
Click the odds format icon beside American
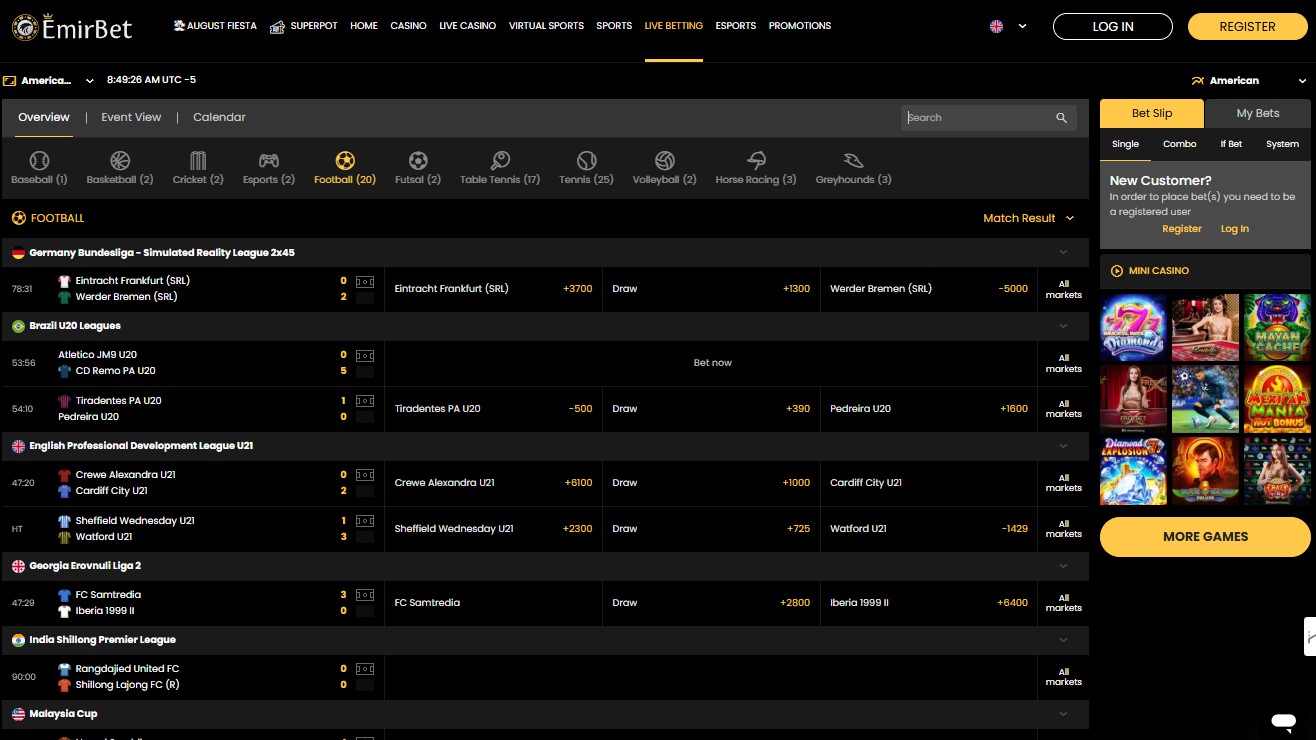pos(1197,81)
